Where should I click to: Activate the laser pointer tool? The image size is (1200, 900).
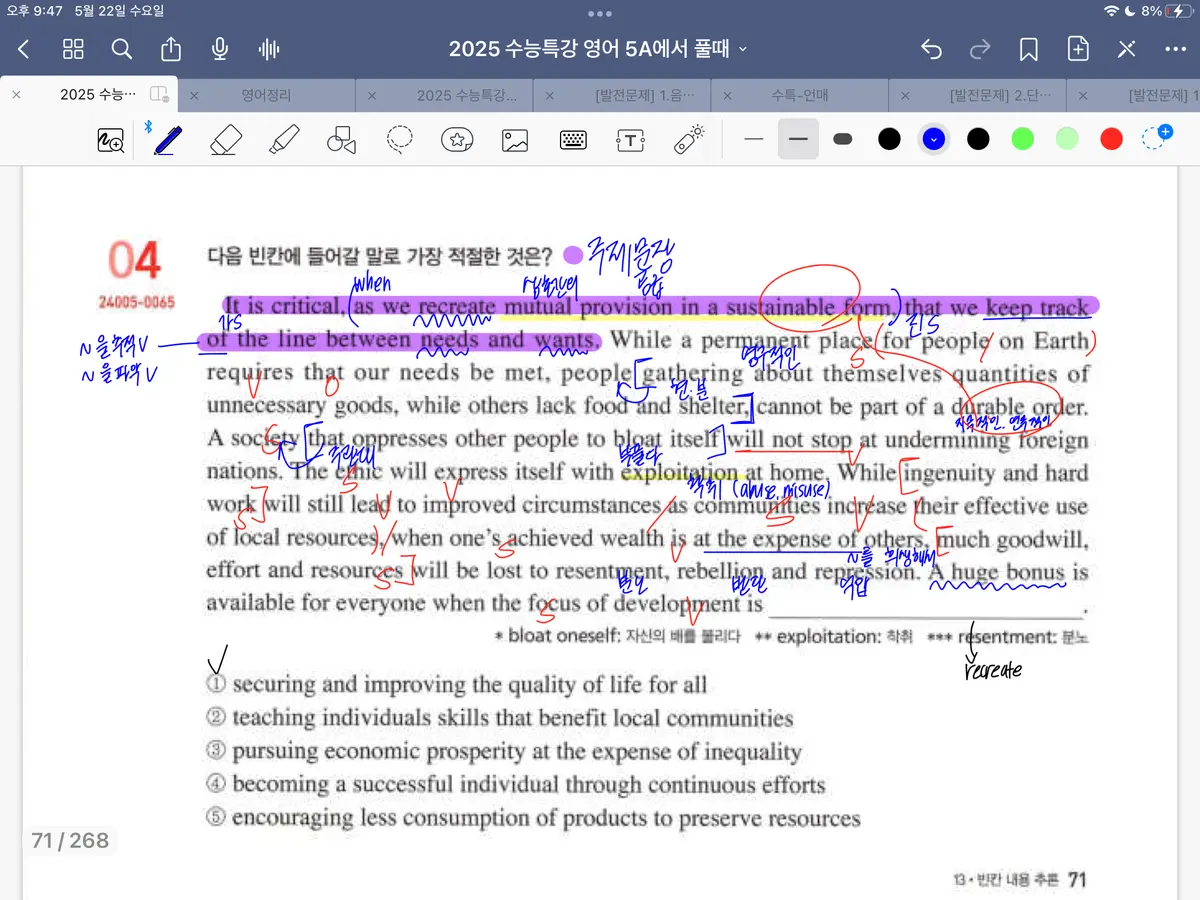(x=689, y=139)
